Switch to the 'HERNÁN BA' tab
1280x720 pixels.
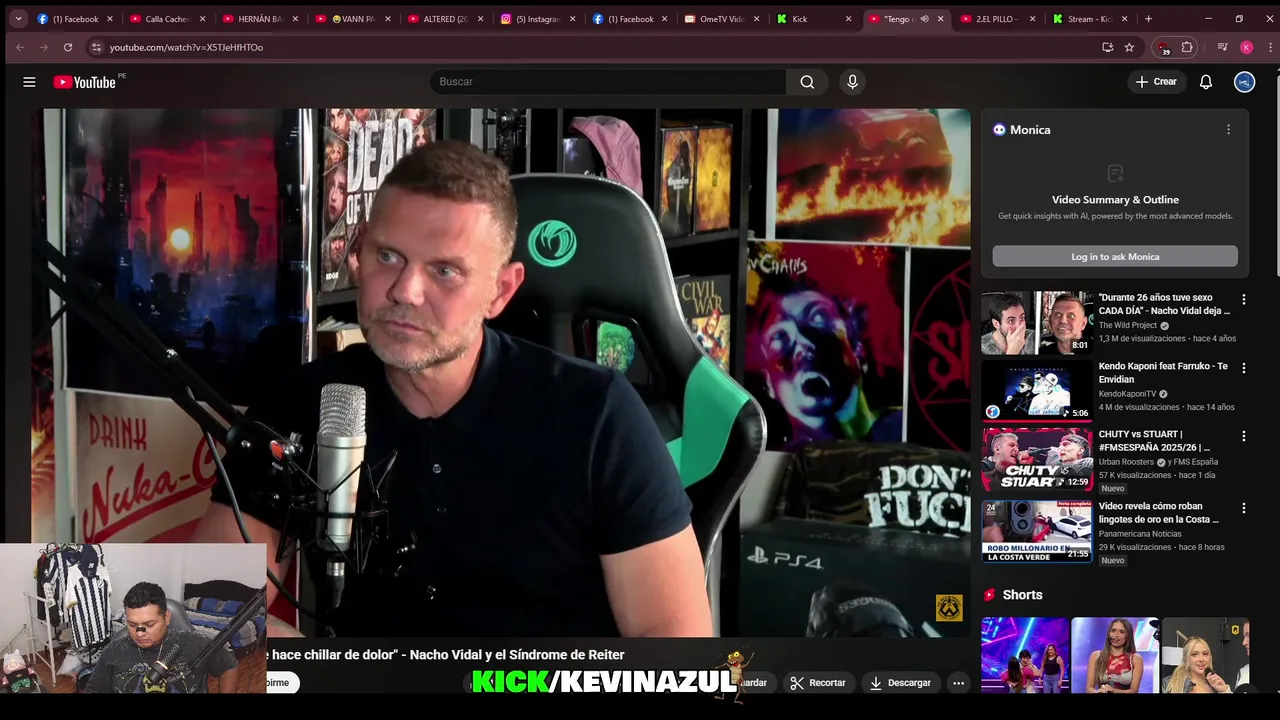coord(260,19)
